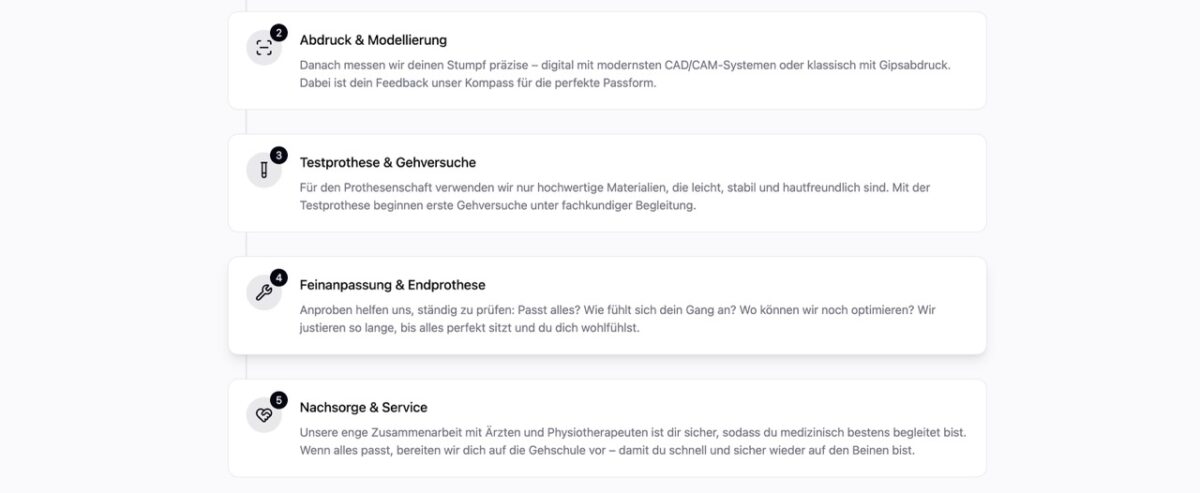Select the Nachsorge & Service heading

tap(363, 407)
